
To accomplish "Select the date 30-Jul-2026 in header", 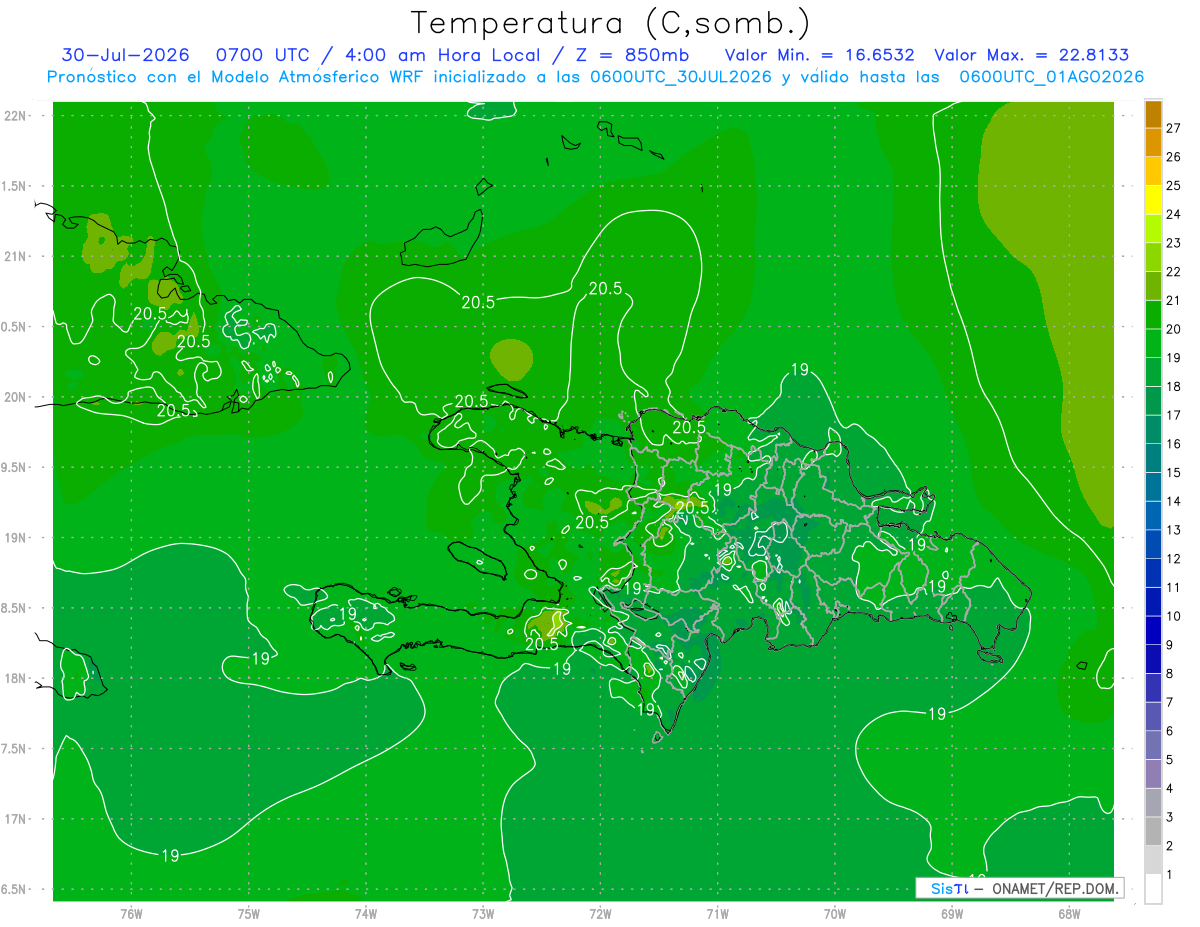I will point(126,55).
